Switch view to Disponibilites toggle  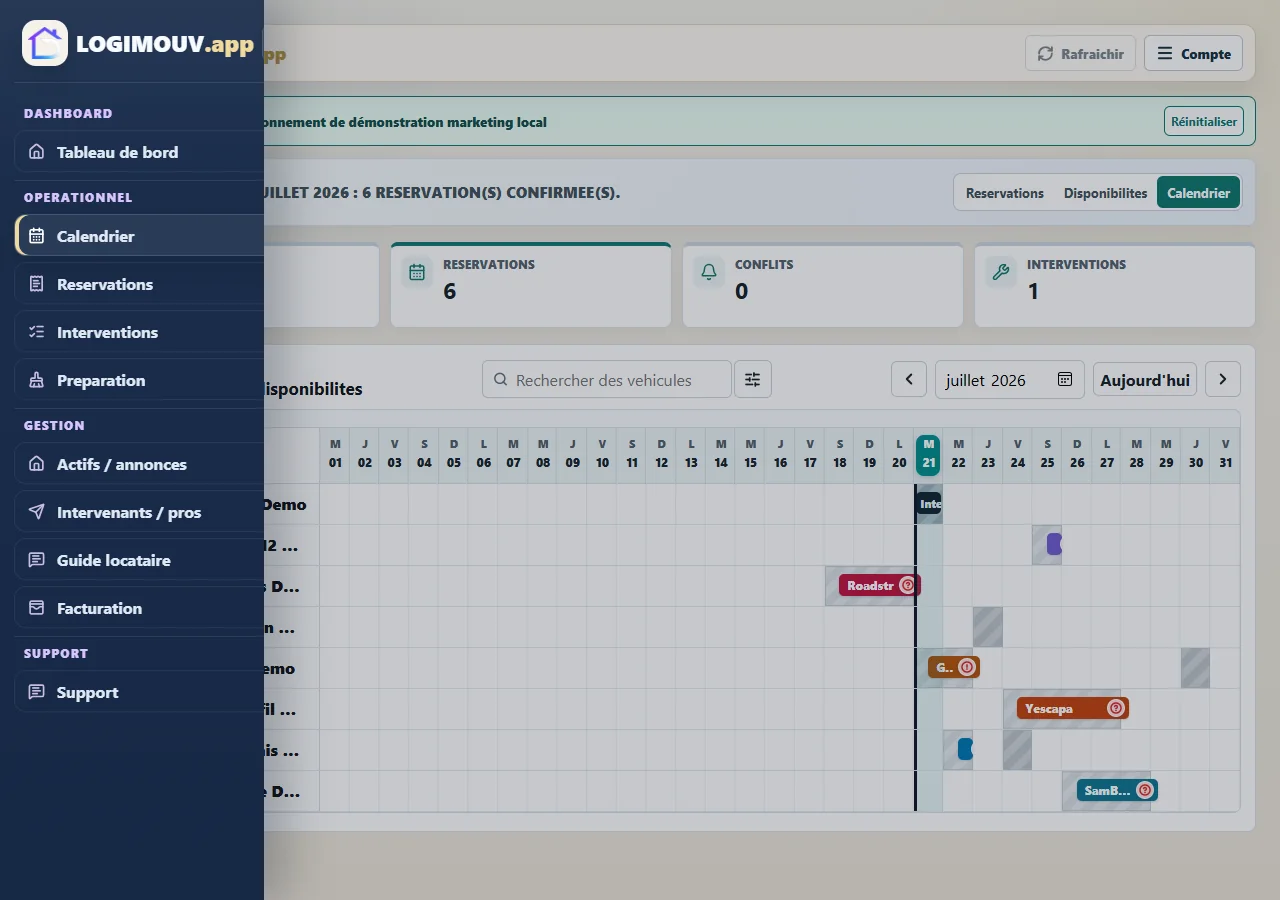[x=1105, y=193]
